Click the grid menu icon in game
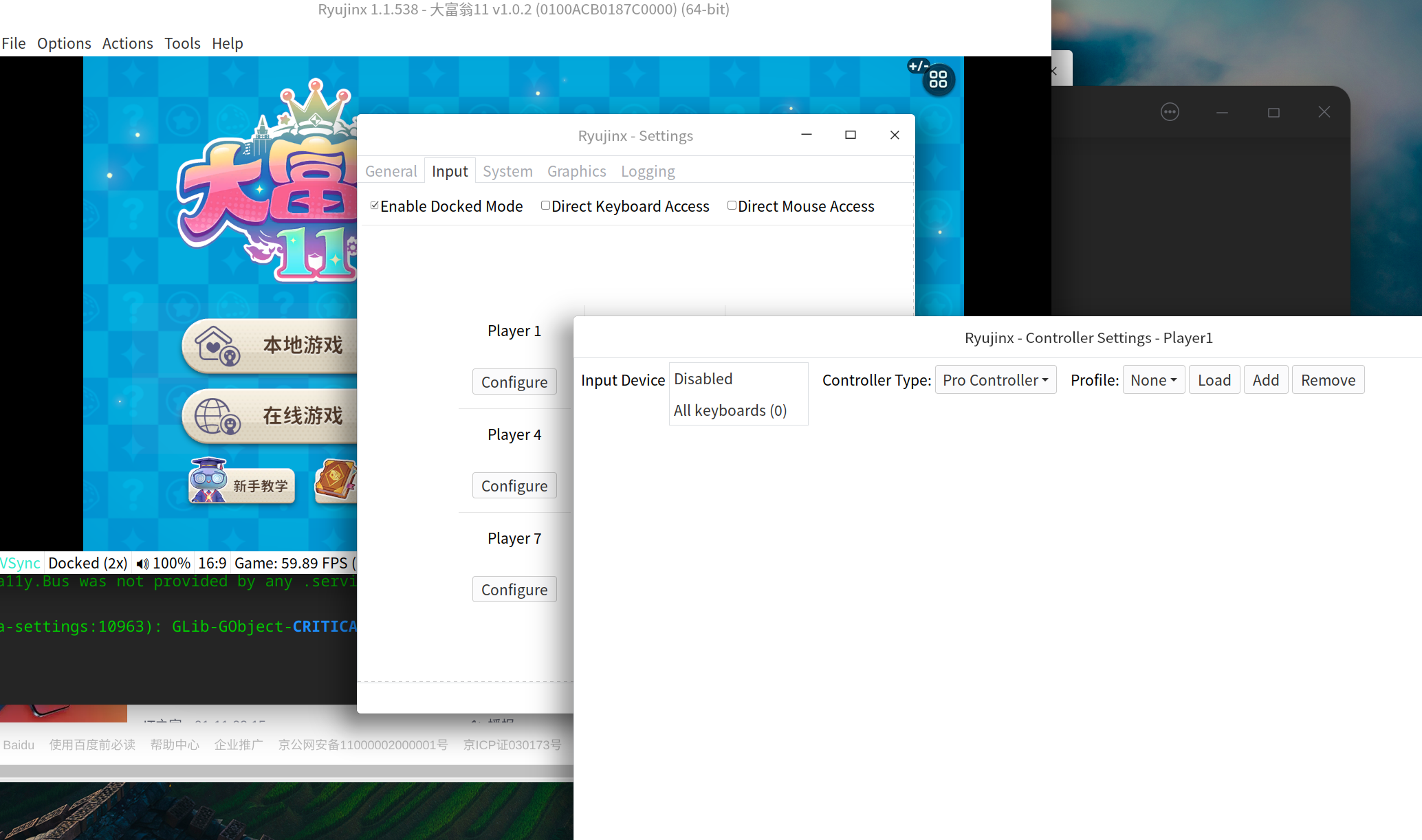This screenshot has width=1422, height=840. (938, 80)
